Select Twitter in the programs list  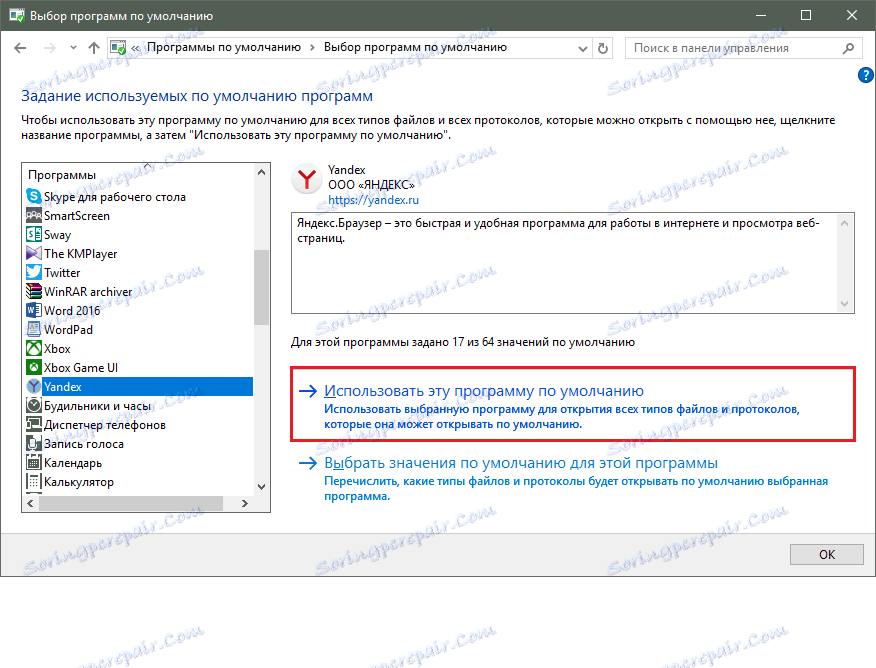point(62,273)
